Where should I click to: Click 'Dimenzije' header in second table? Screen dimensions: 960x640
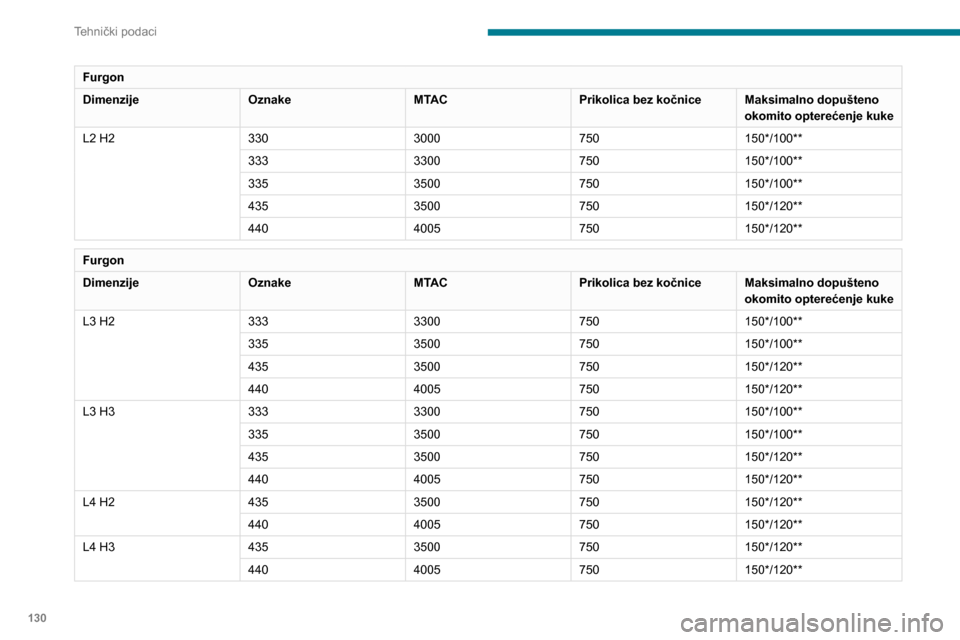pos(111,283)
